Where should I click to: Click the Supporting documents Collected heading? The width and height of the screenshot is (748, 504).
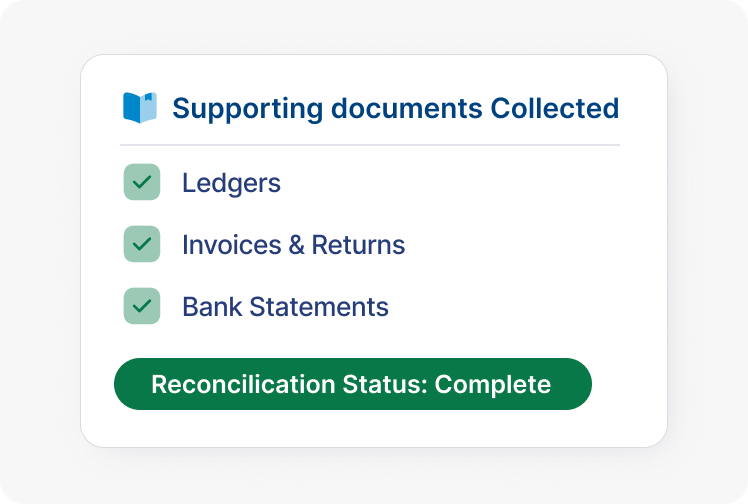click(395, 108)
